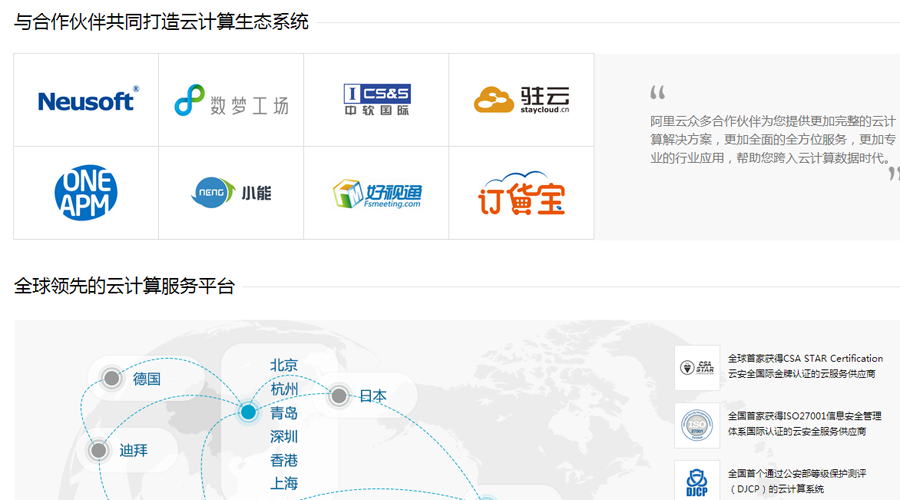The height and width of the screenshot is (500, 900).
Task: Click the 德国 region label
Action: 147,379
